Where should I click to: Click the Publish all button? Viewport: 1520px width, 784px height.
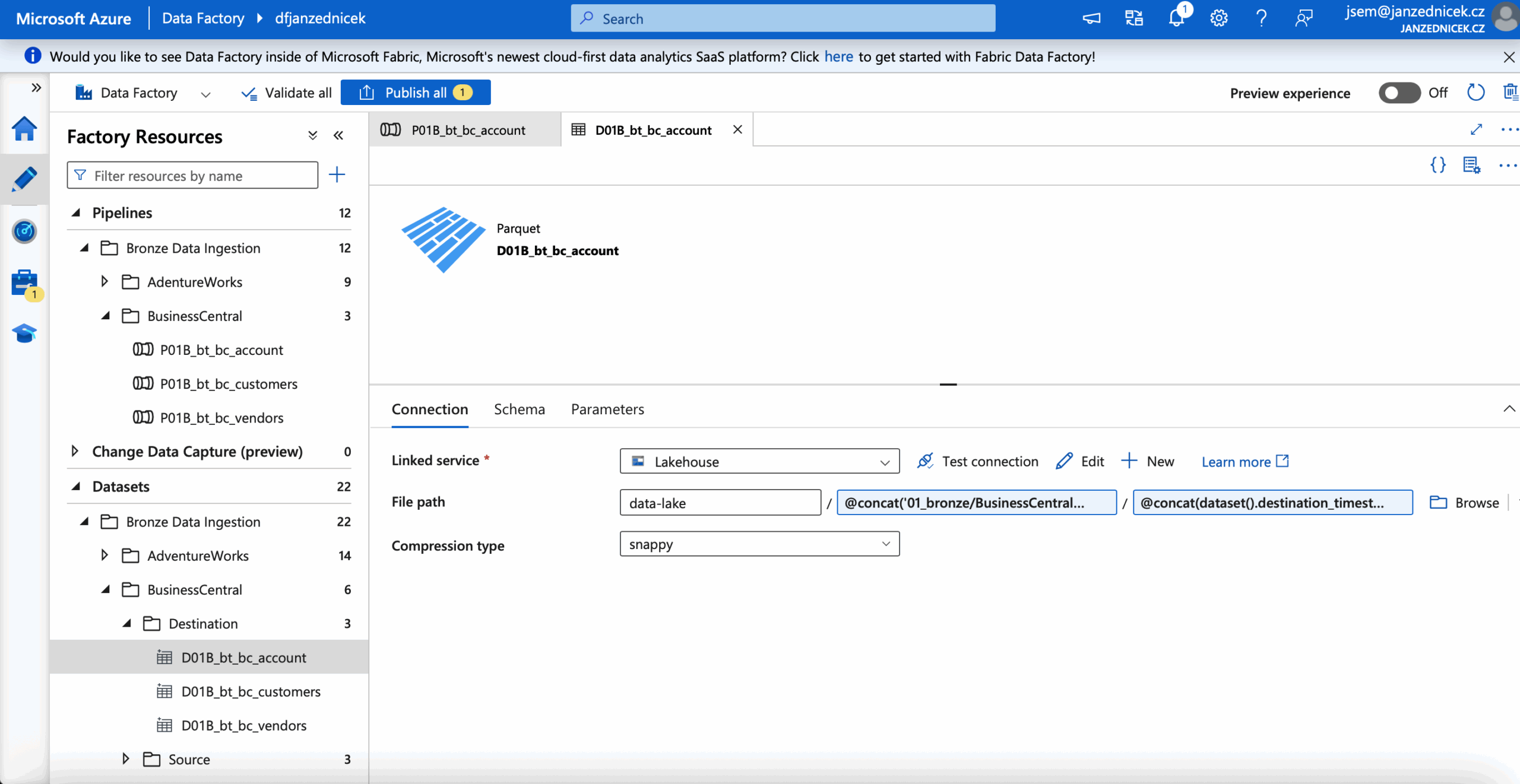[415, 93]
